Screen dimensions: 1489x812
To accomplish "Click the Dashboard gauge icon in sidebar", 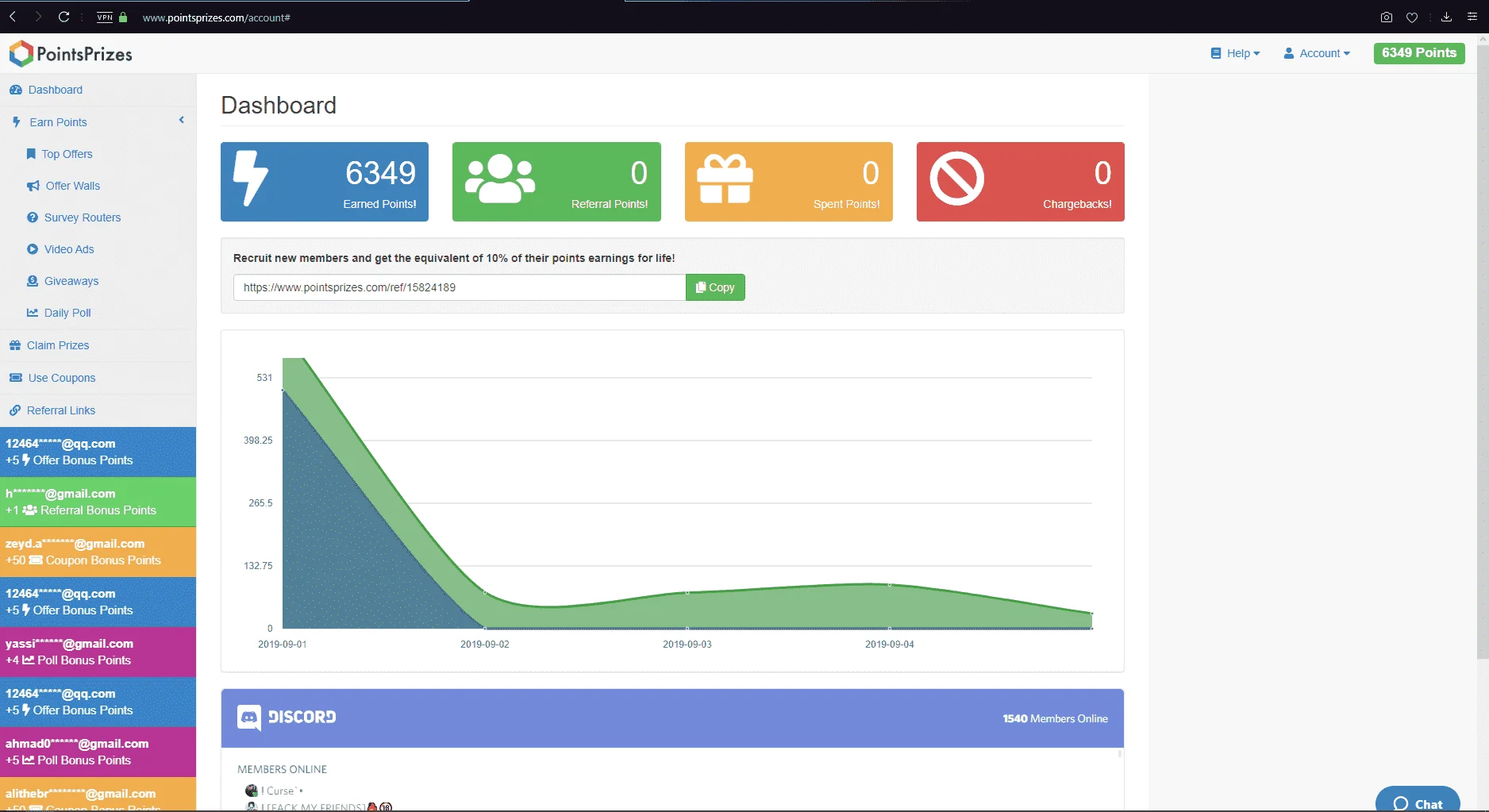I will click(x=16, y=90).
